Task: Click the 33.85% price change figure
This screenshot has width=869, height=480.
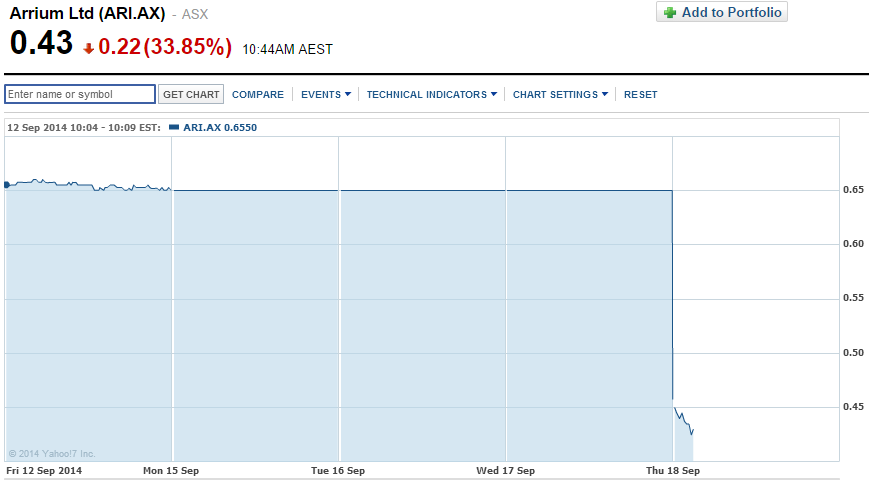Action: click(x=188, y=47)
